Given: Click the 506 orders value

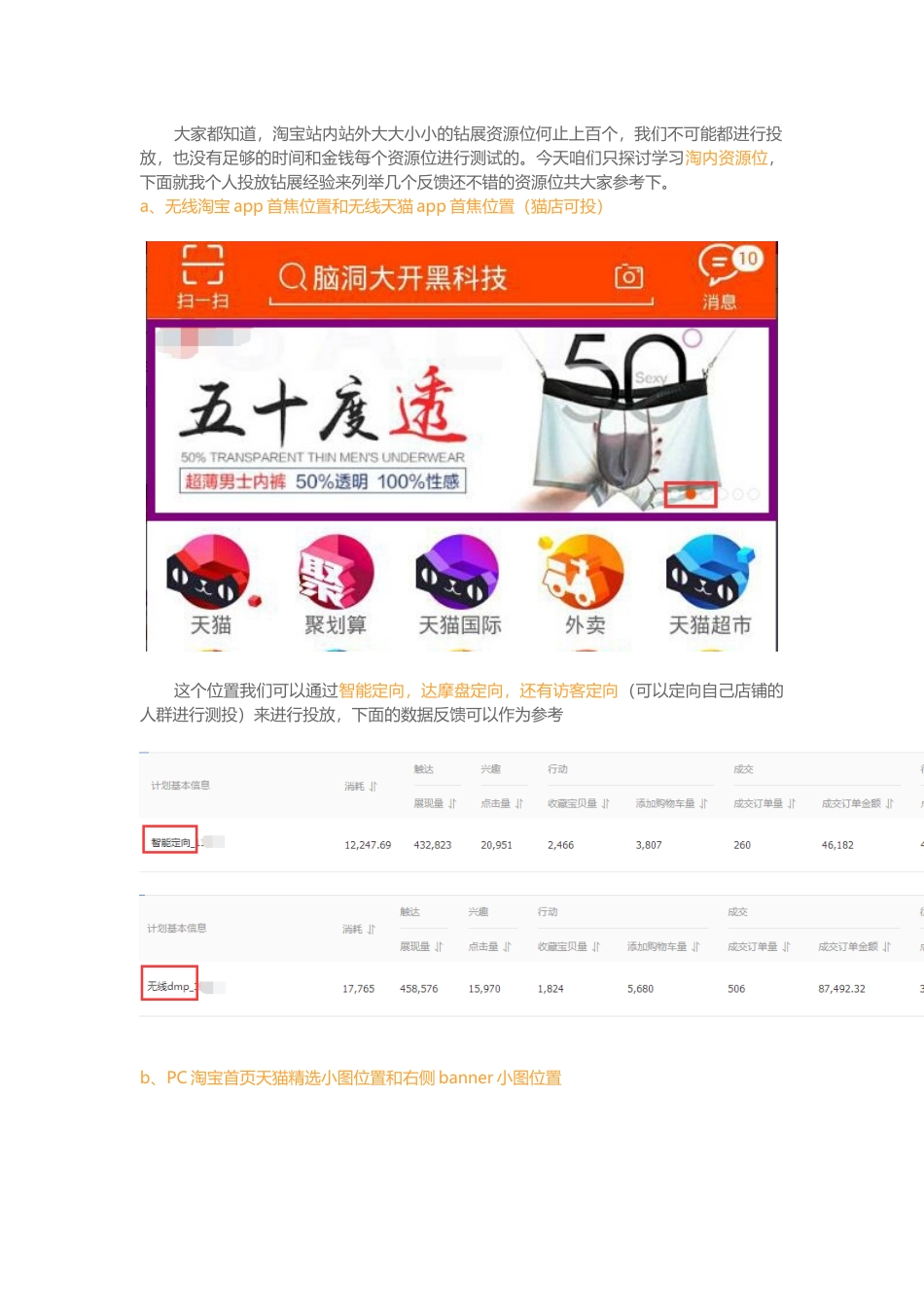Looking at the screenshot, I should pos(736,989).
